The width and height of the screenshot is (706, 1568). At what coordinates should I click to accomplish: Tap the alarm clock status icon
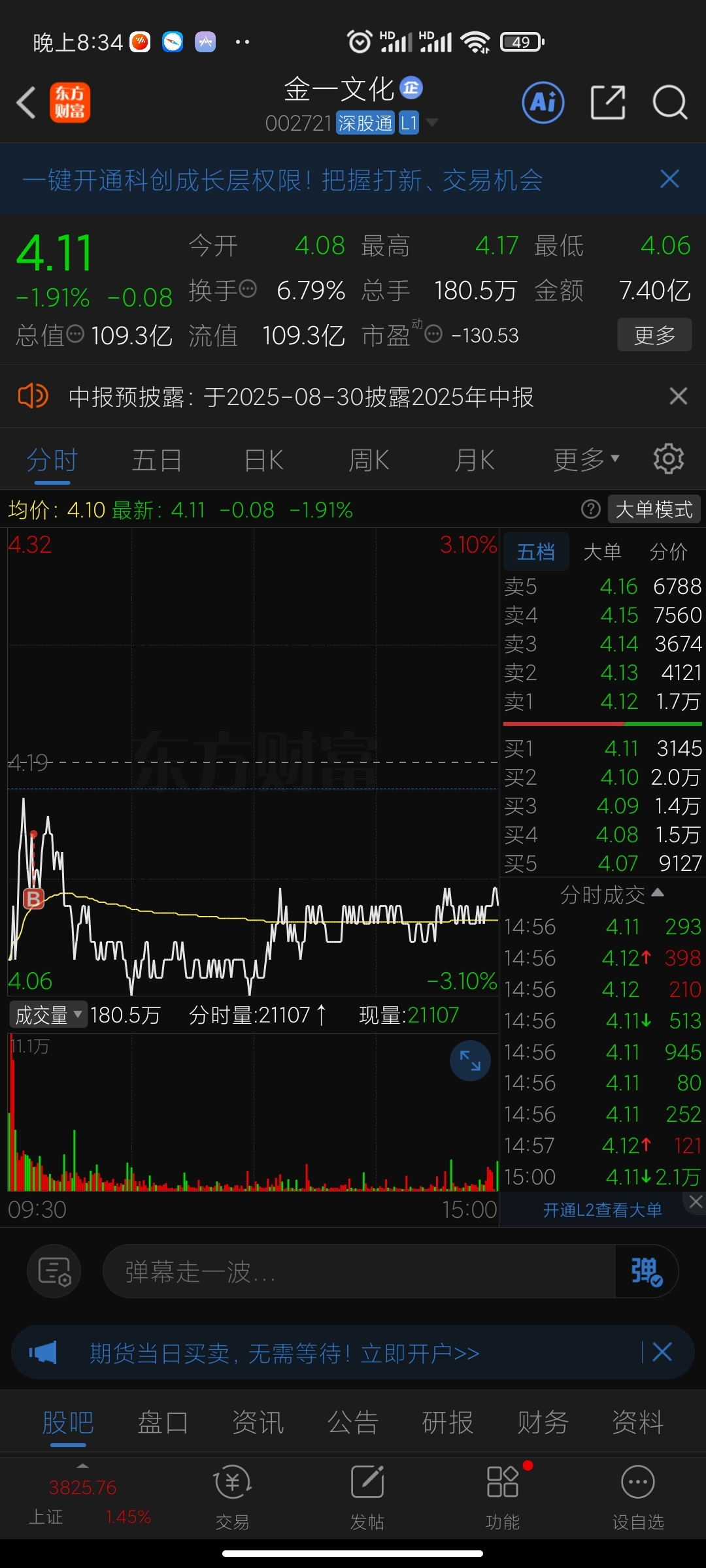click(360, 42)
